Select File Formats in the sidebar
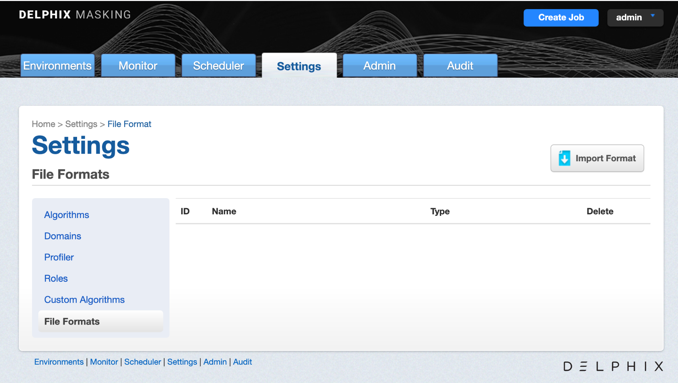The image size is (678, 383). pos(100,322)
